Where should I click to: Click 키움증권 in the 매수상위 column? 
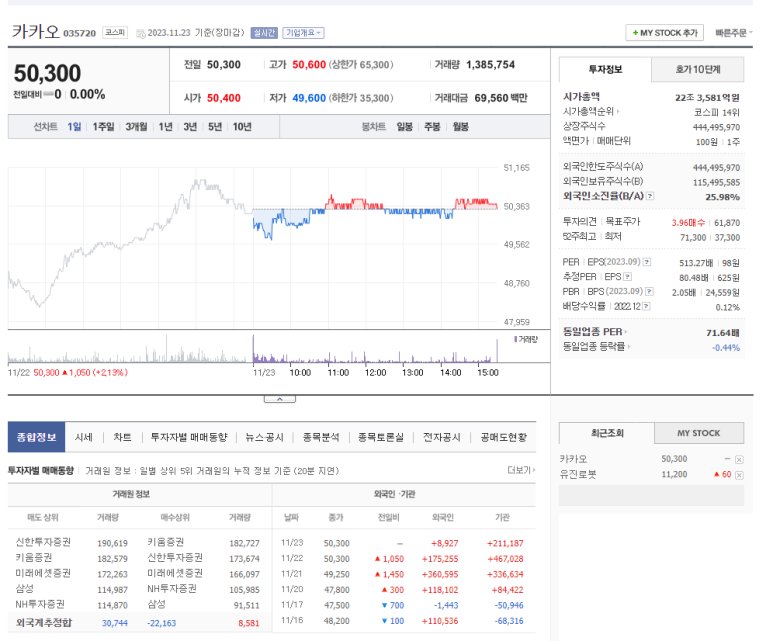tap(166, 542)
